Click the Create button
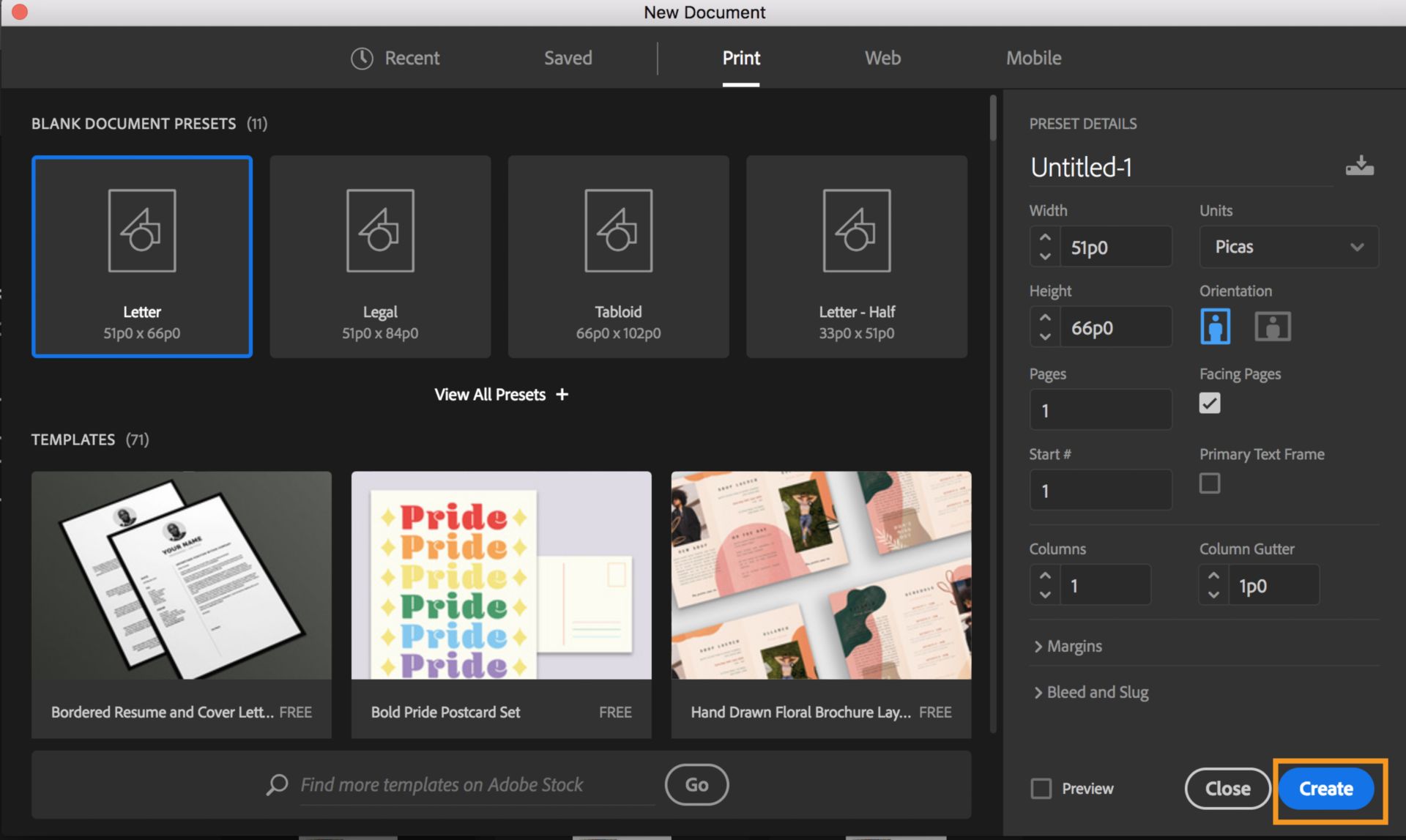Image resolution: width=1406 pixels, height=840 pixels. (1323, 789)
